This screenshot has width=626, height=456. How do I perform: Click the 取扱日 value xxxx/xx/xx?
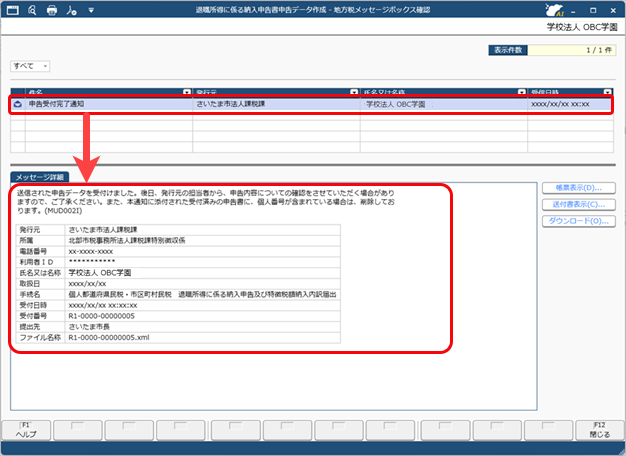point(87,284)
